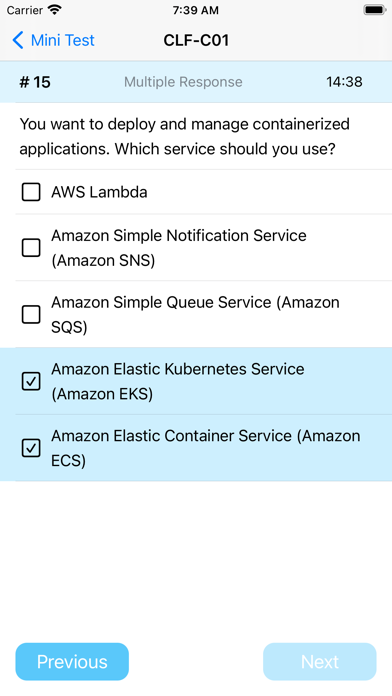This screenshot has width=392, height=696.
Task: Uncheck the Amazon ECS checkbox
Action: 31,448
